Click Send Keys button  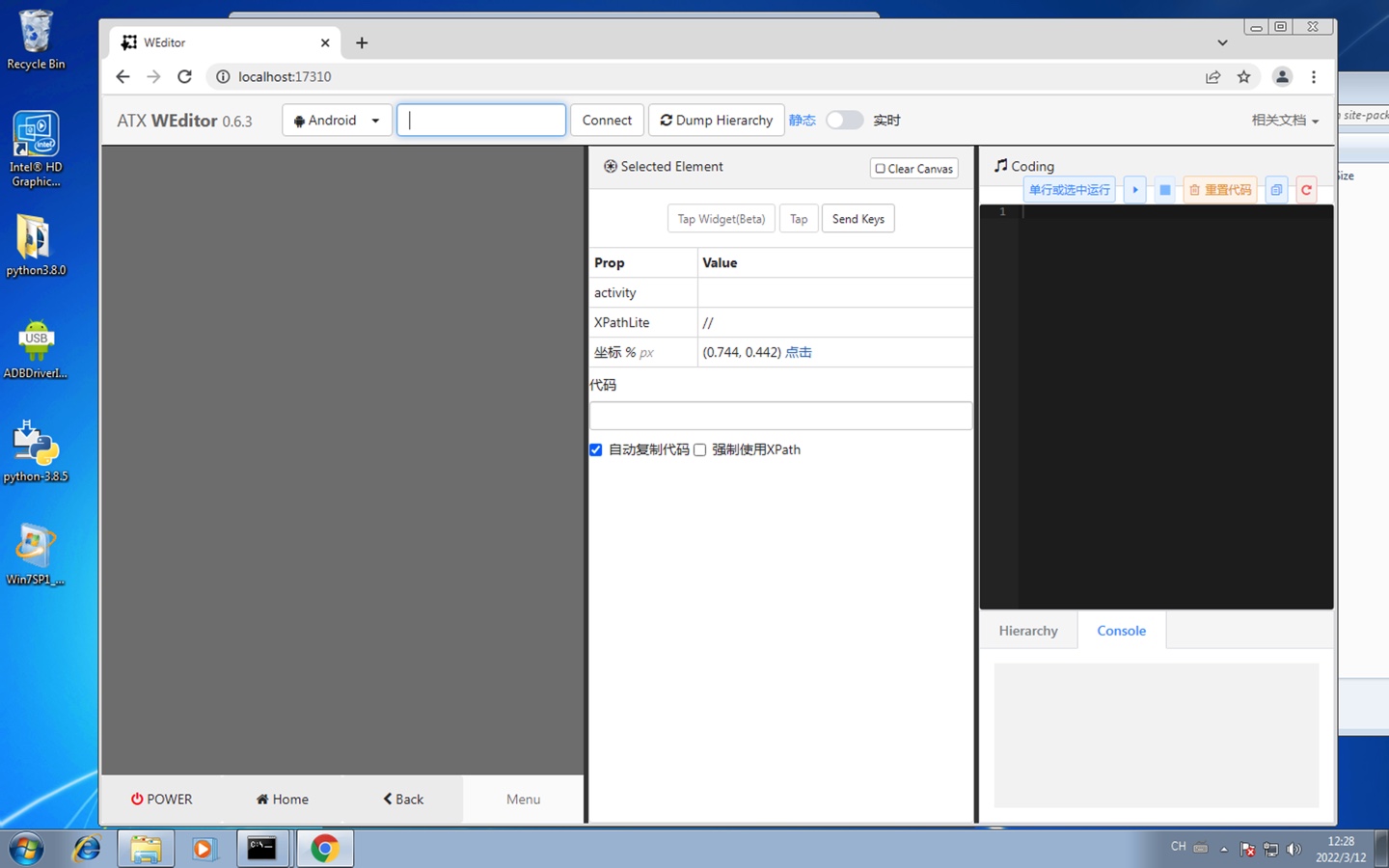[x=858, y=219]
